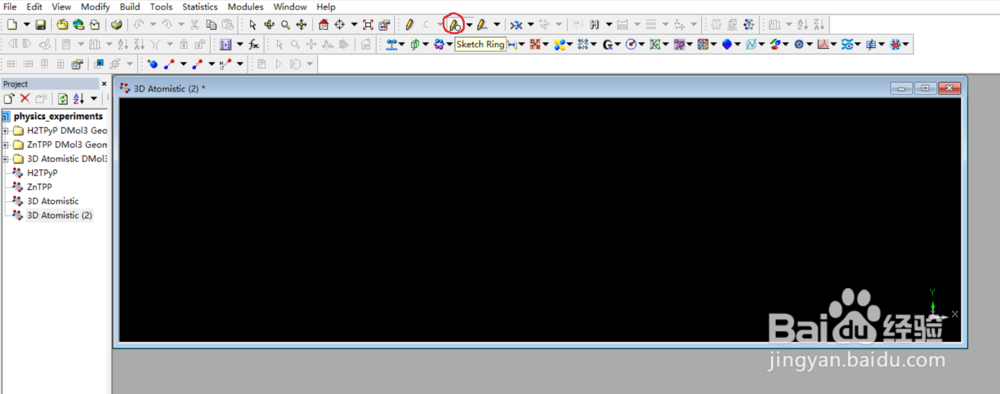Click the Display Style icon
The image size is (1000, 394).
click(383, 25)
